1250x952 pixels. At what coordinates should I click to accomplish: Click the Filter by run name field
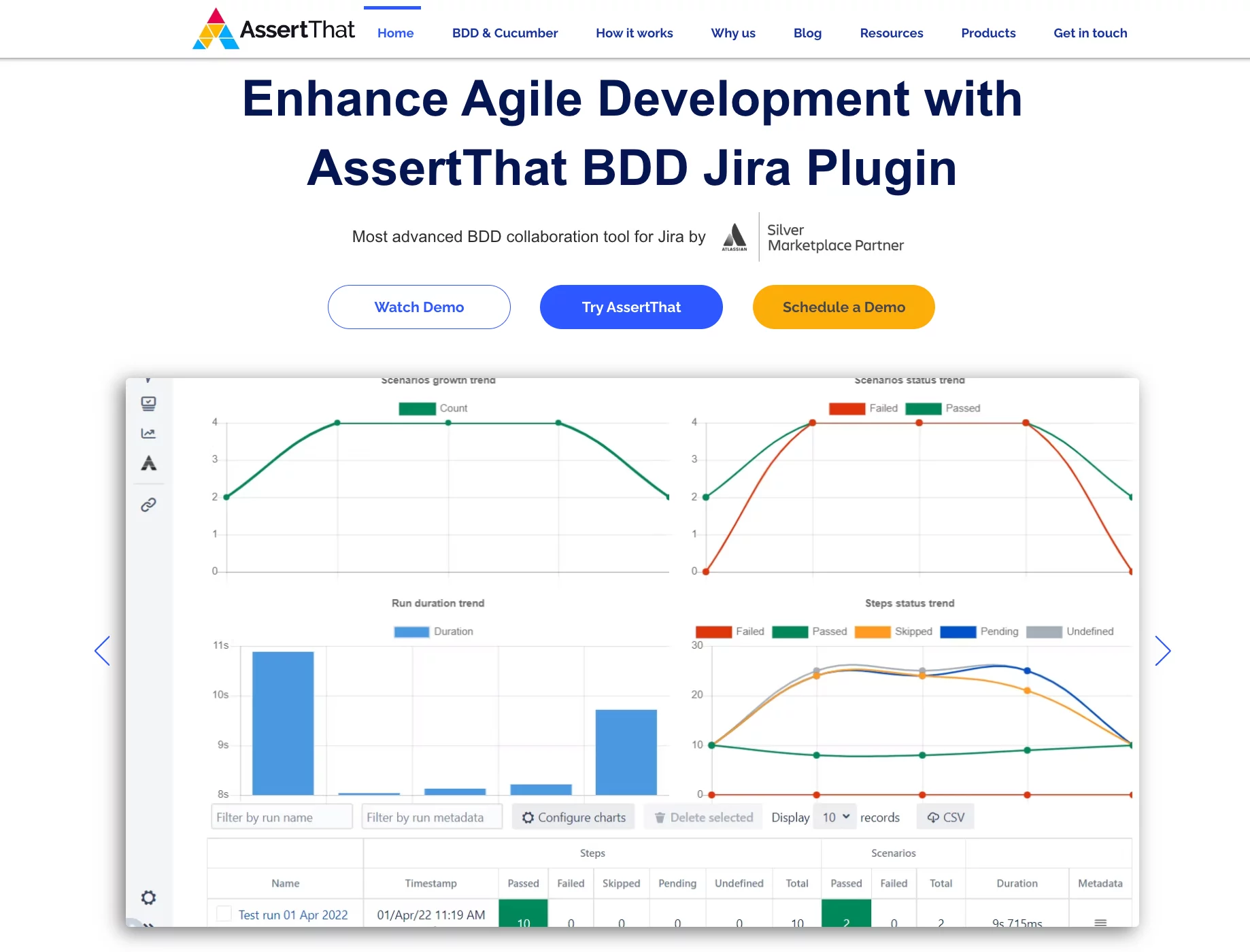(282, 817)
